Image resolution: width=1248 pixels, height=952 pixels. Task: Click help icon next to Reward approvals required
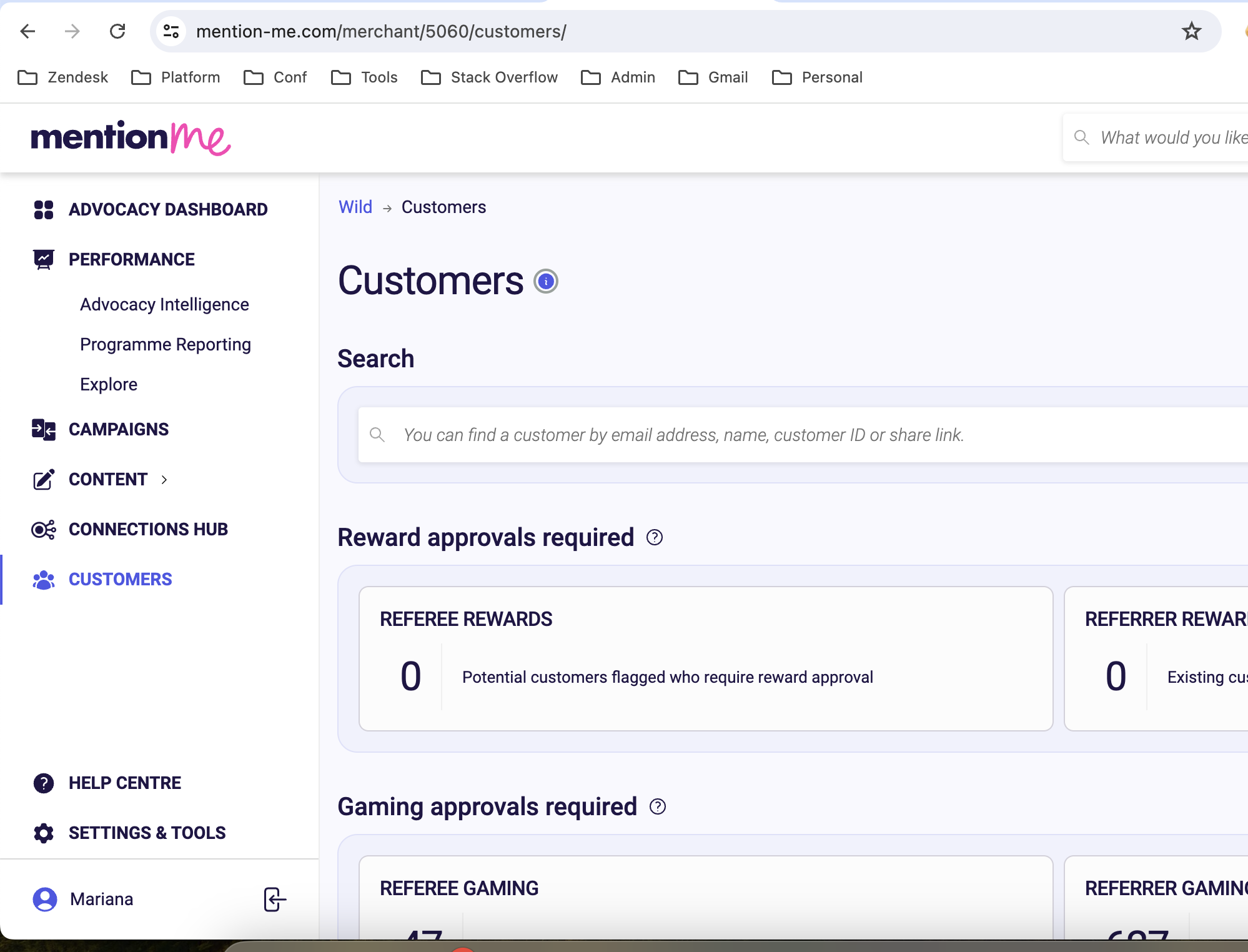655,537
